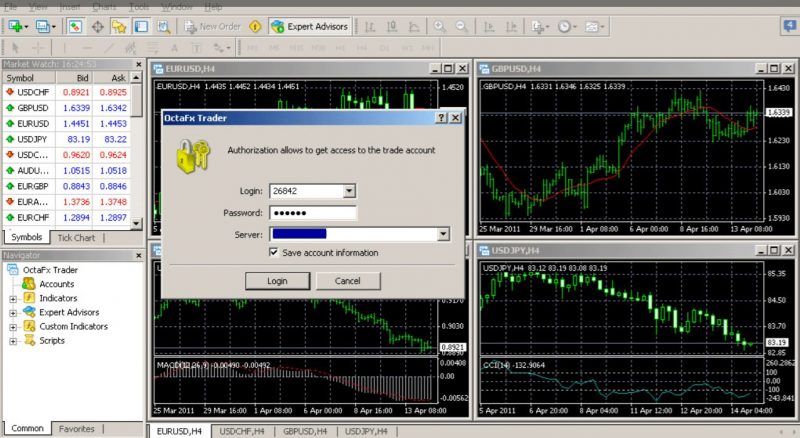Select the Text Label 'T' tool
The height and width of the screenshot is (438, 800).
pos(196,48)
